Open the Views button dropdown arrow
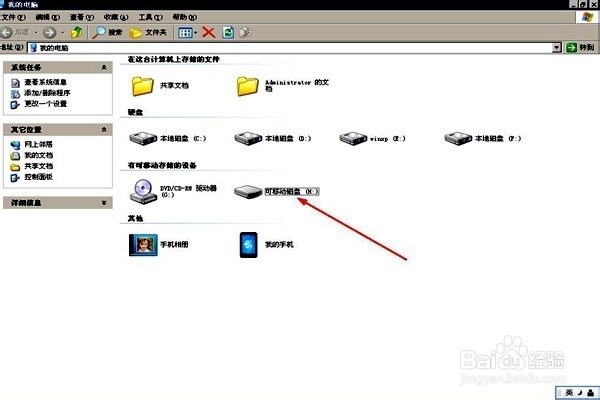 (196, 33)
